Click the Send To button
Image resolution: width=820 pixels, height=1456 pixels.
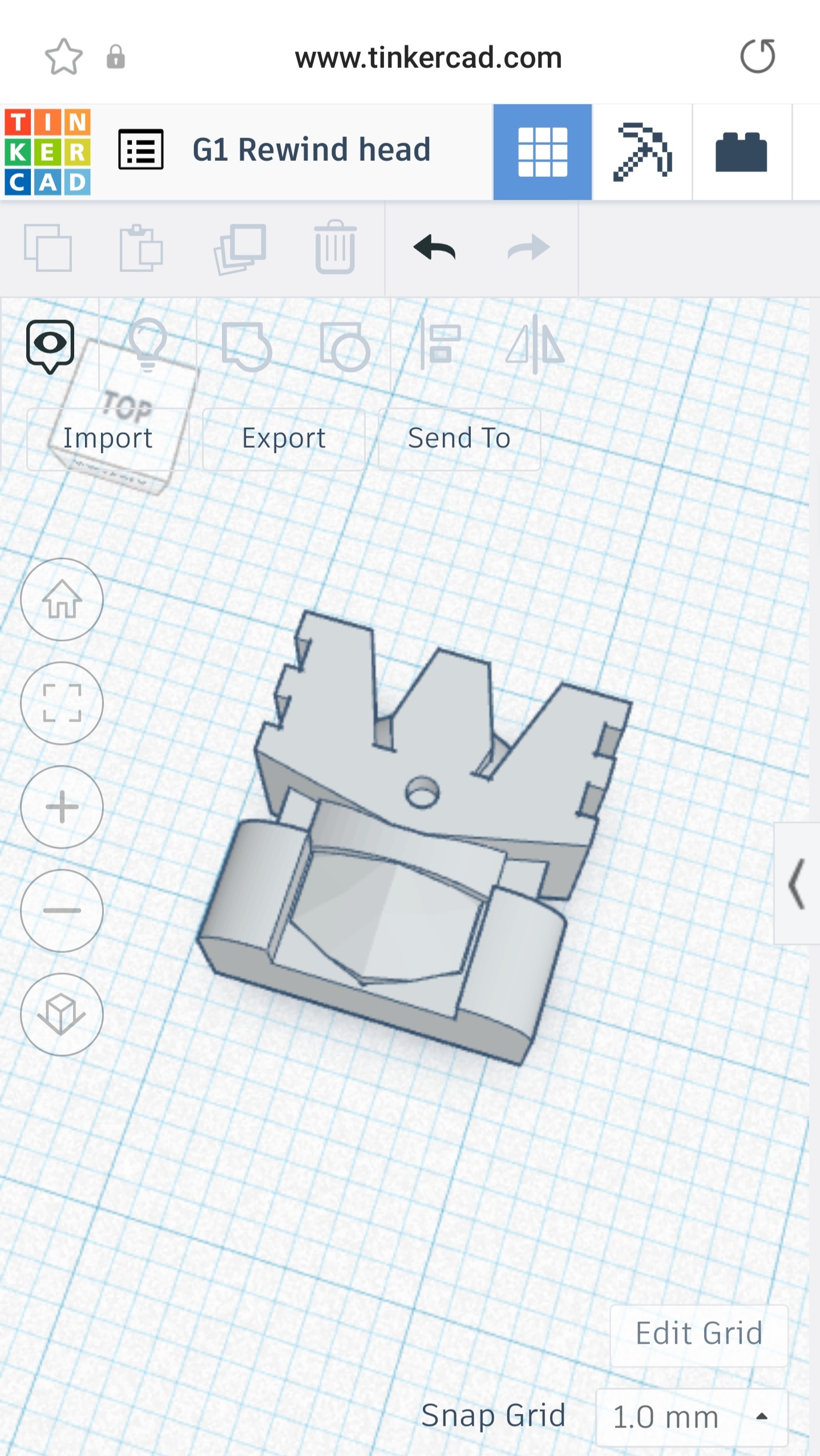pos(459,439)
